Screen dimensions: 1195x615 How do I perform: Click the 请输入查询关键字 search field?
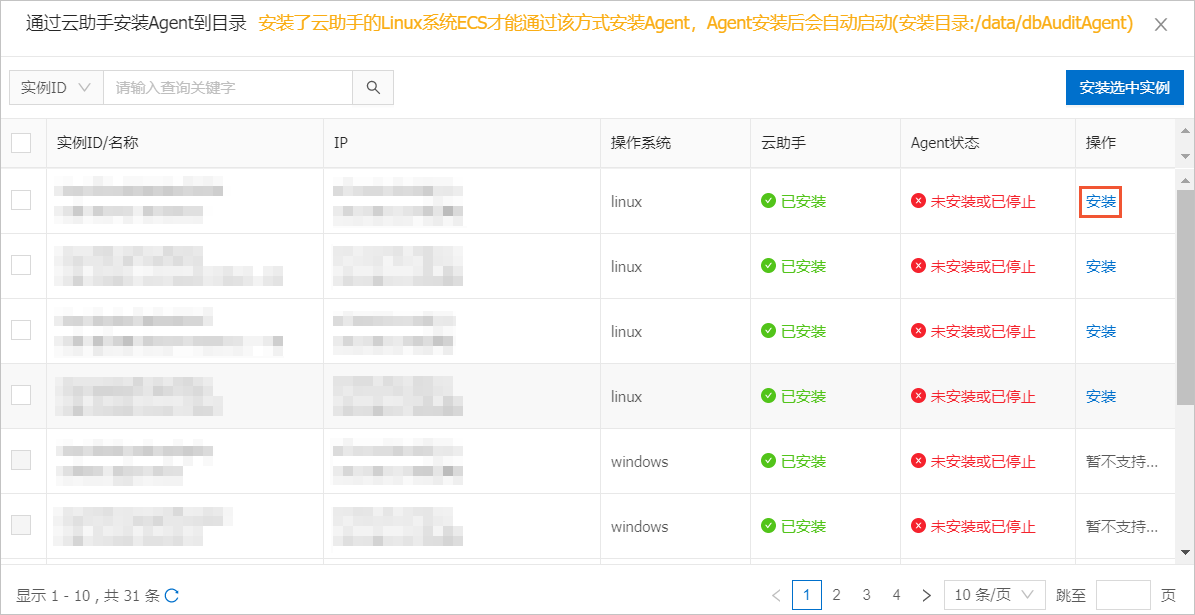coord(228,88)
